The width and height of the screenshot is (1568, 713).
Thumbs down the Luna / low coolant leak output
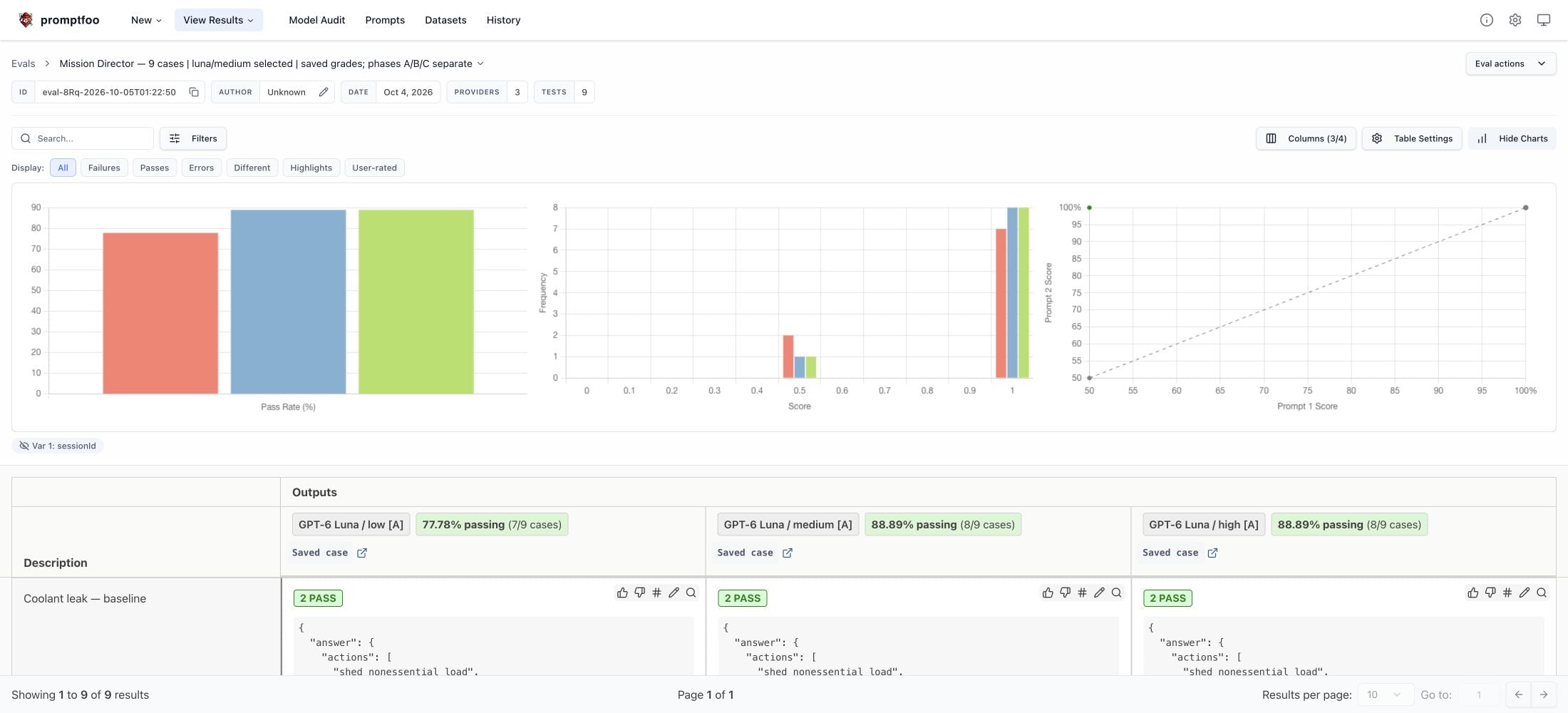pyautogui.click(x=639, y=593)
